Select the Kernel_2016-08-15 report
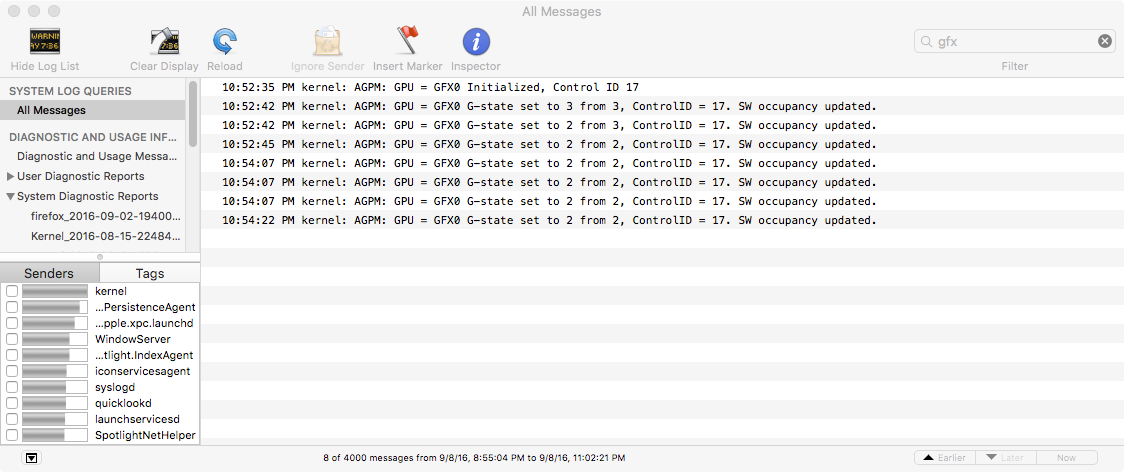Screen dimensions: 1124x472 pyautogui.click(x=105, y=235)
